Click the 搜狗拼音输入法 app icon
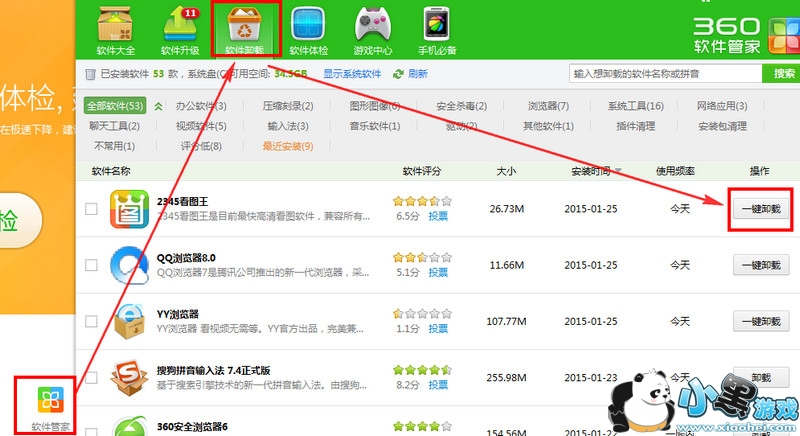Viewport: 800px width, 436px height. (129, 377)
